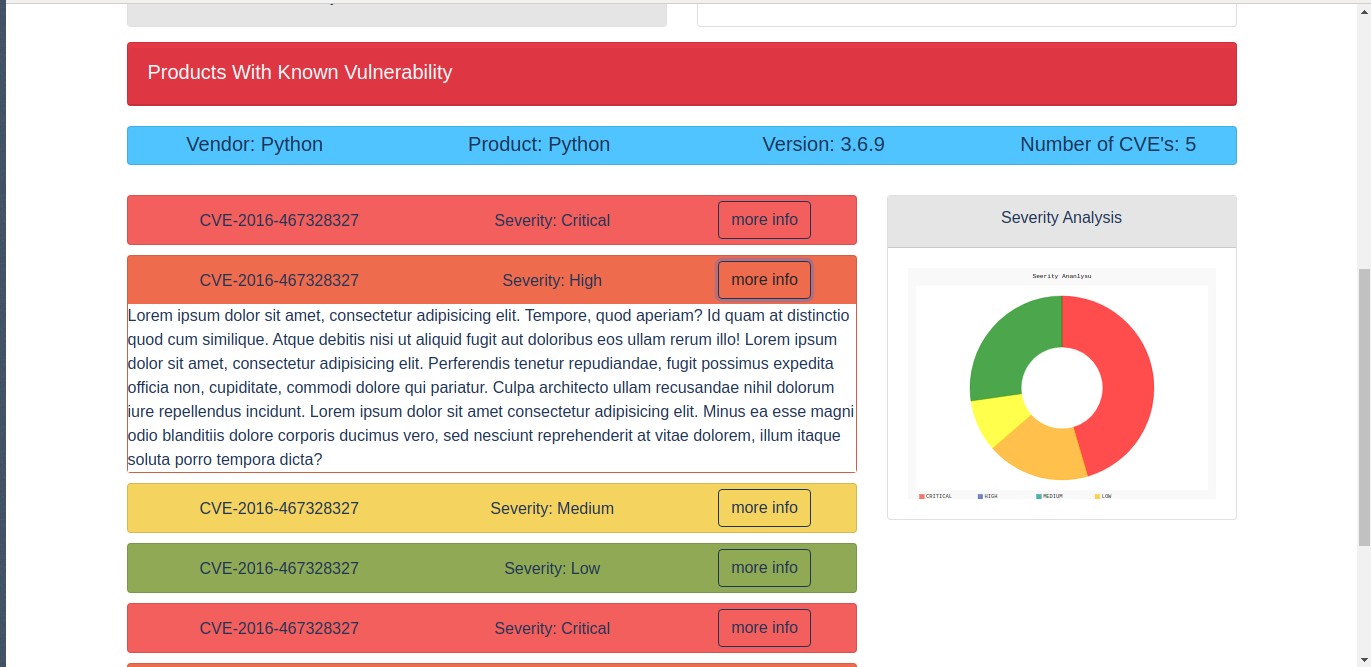Viewport: 1371px width, 667px height.
Task: Open more info for the Low severity CVE
Action: 764,568
